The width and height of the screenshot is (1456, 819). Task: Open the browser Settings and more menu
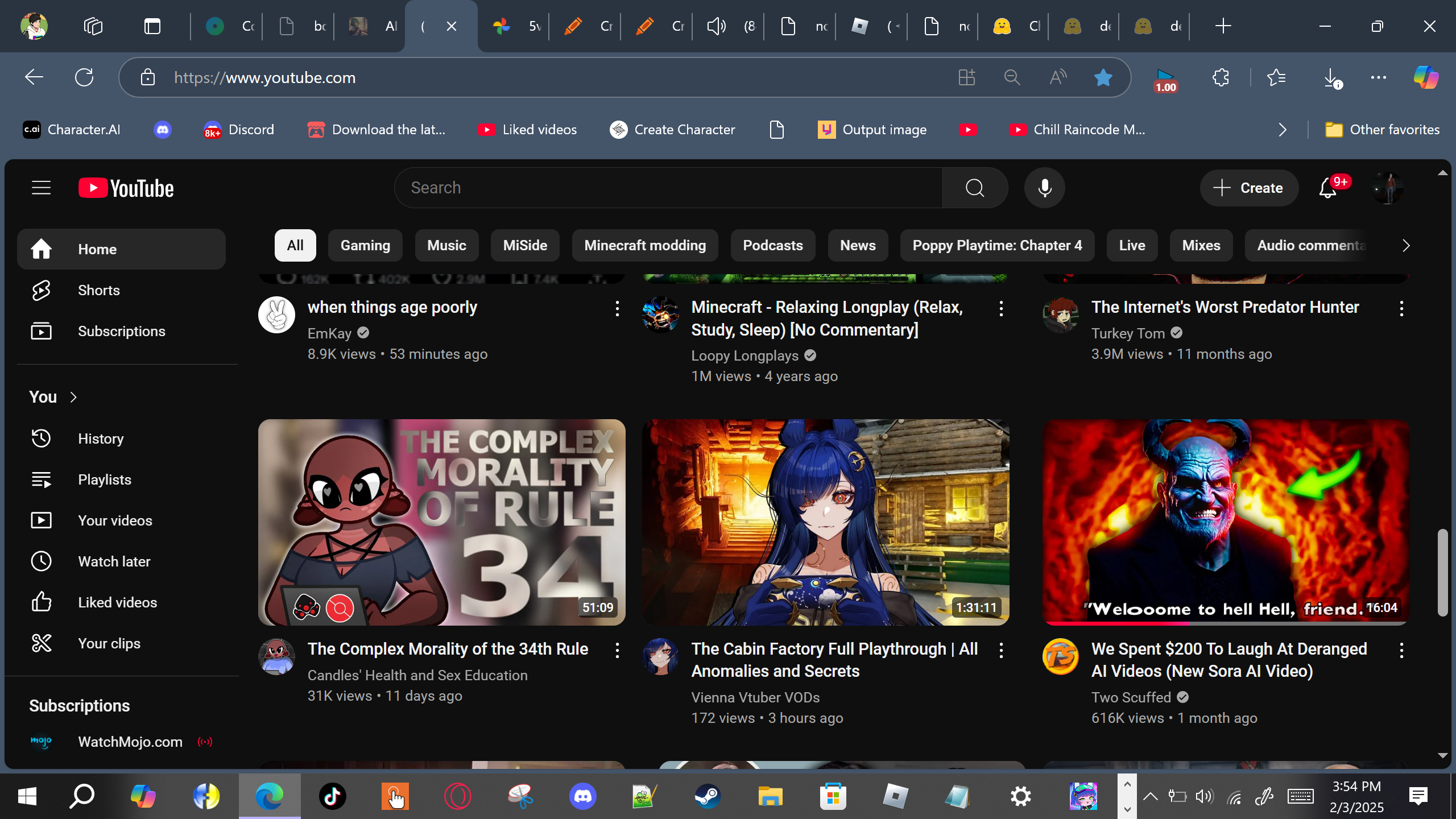1379,77
